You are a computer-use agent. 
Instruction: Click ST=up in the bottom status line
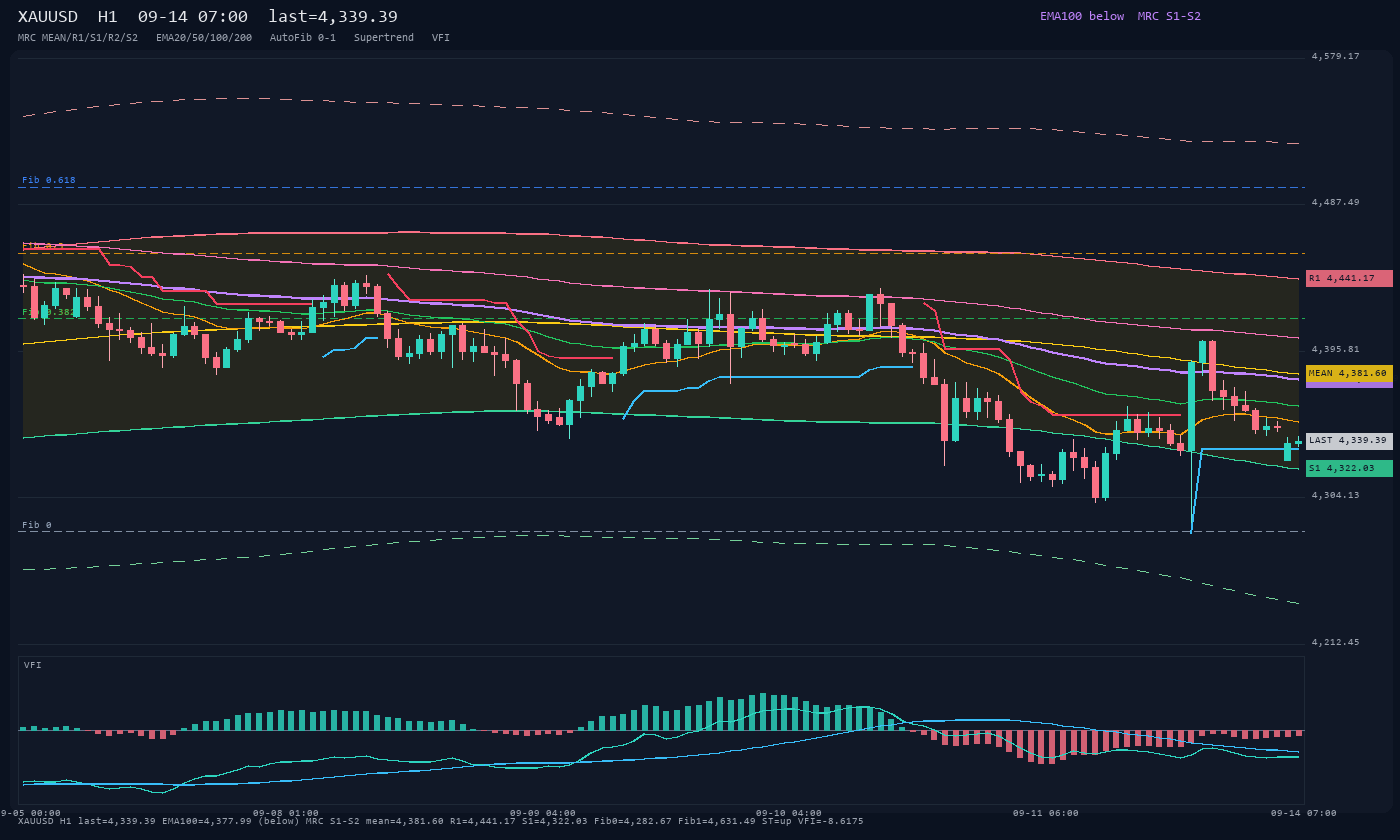coord(777,821)
